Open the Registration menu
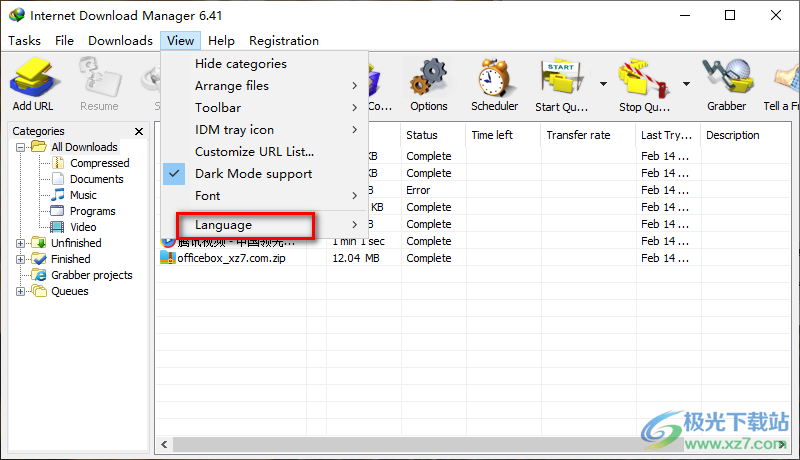The height and width of the screenshot is (460, 800). (284, 41)
